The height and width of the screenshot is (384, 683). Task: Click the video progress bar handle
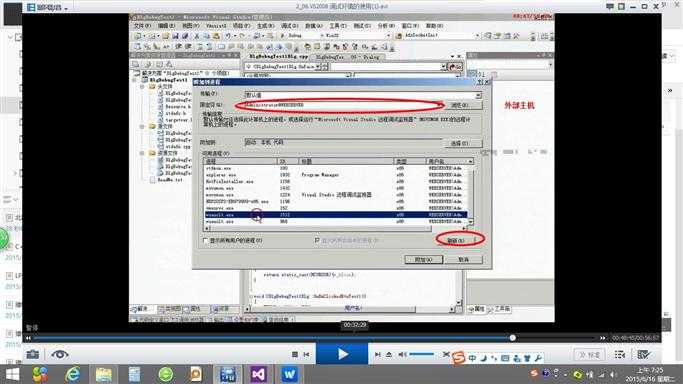tap(513, 337)
